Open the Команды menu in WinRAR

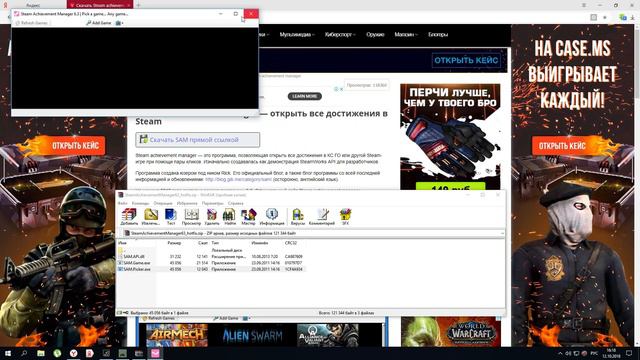[x=140, y=203]
